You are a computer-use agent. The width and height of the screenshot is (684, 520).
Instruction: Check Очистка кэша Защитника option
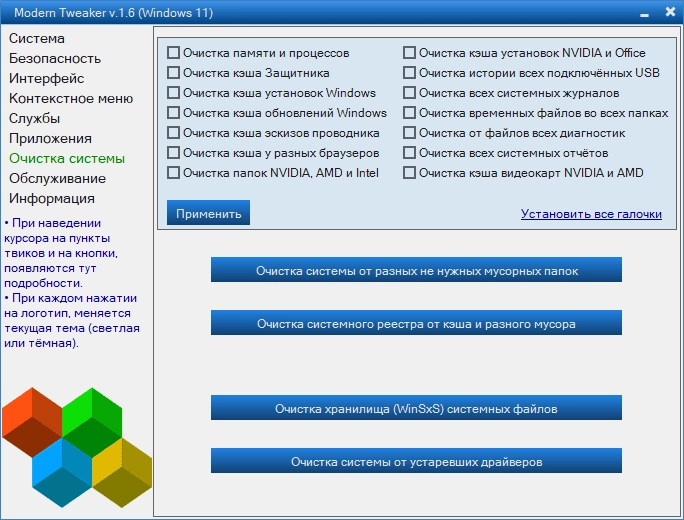coord(173,72)
